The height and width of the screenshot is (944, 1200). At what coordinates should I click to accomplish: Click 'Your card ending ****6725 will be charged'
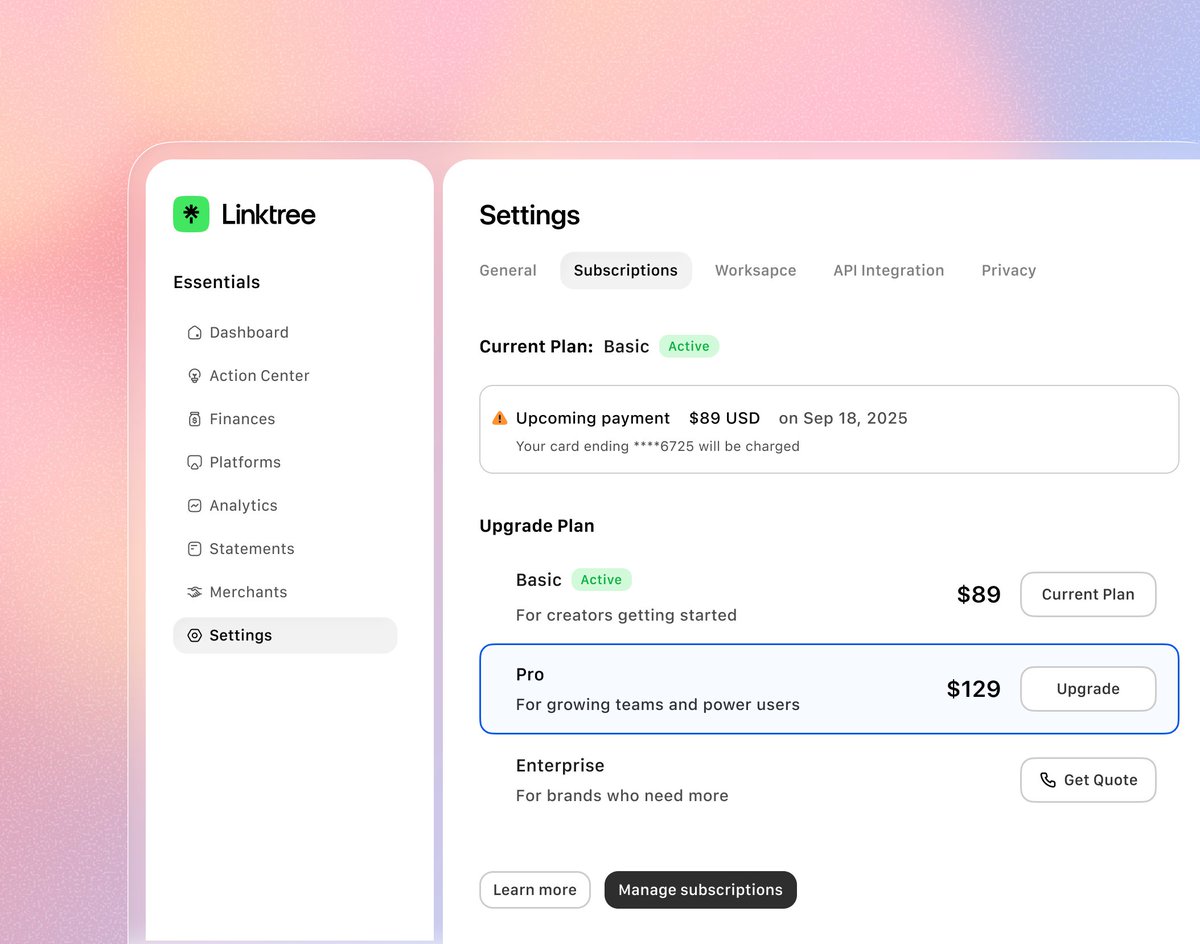(658, 446)
